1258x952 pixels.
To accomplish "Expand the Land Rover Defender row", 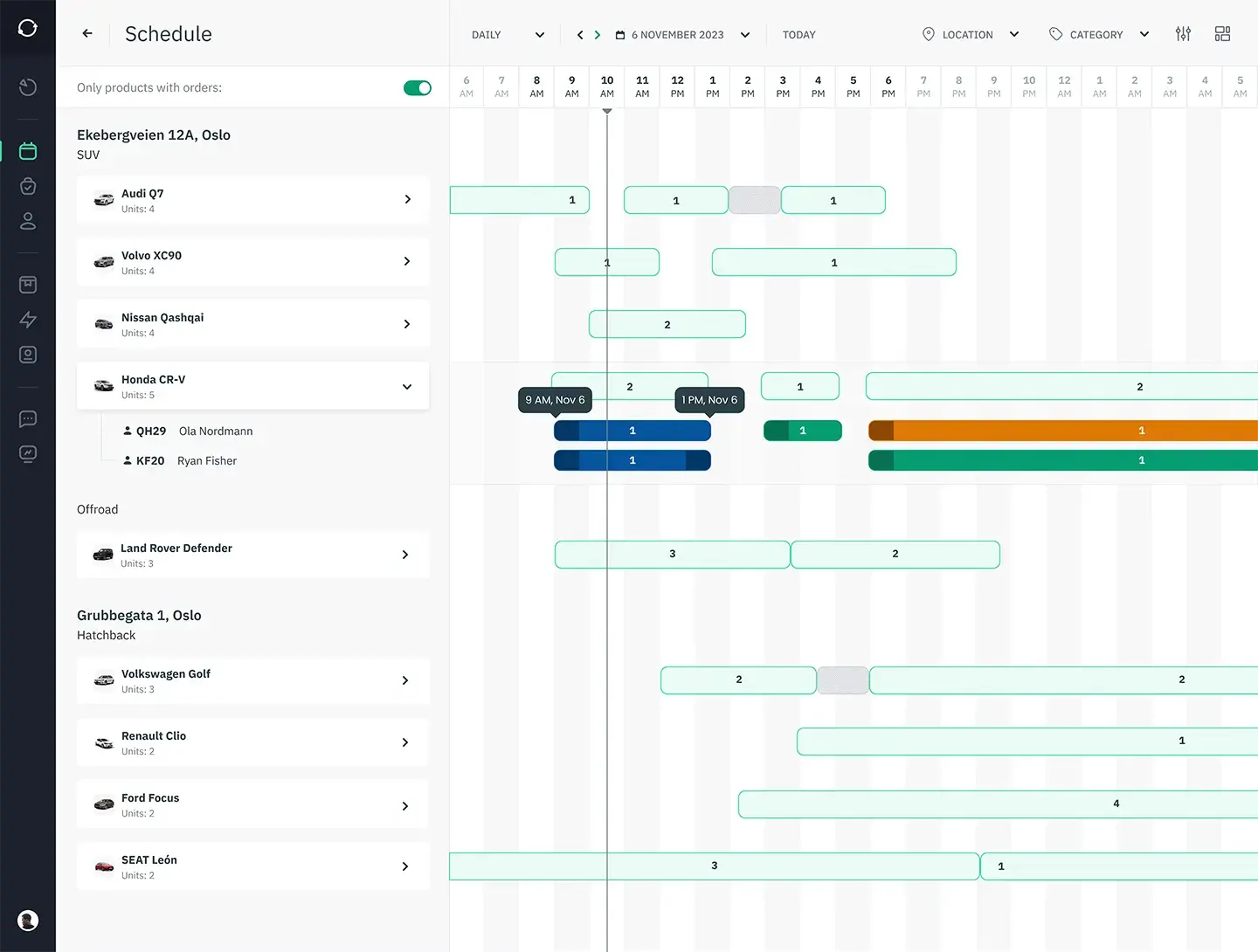I will [x=405, y=555].
